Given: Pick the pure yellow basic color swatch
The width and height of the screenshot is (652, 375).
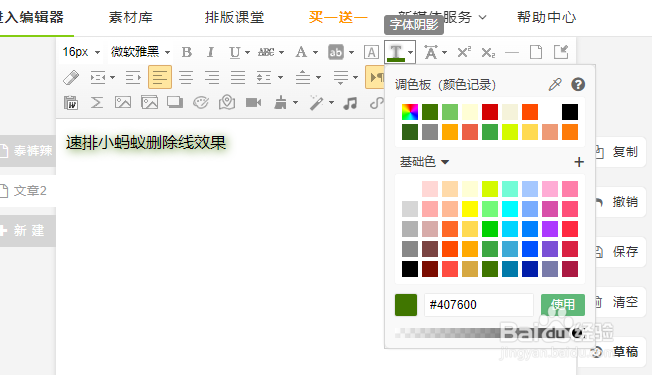Looking at the screenshot, I should (x=470, y=209).
